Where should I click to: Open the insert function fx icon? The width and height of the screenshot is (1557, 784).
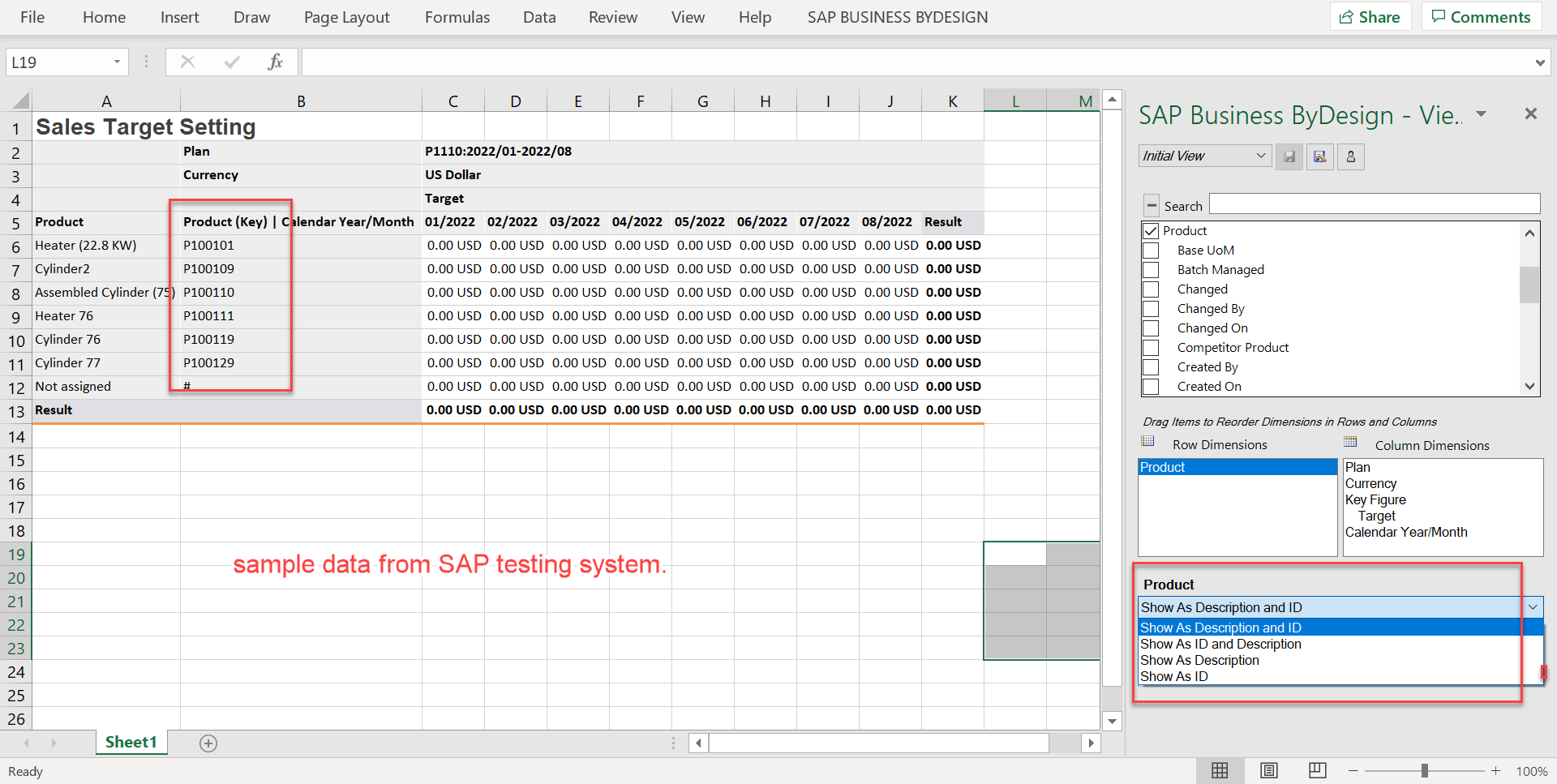pyautogui.click(x=276, y=62)
